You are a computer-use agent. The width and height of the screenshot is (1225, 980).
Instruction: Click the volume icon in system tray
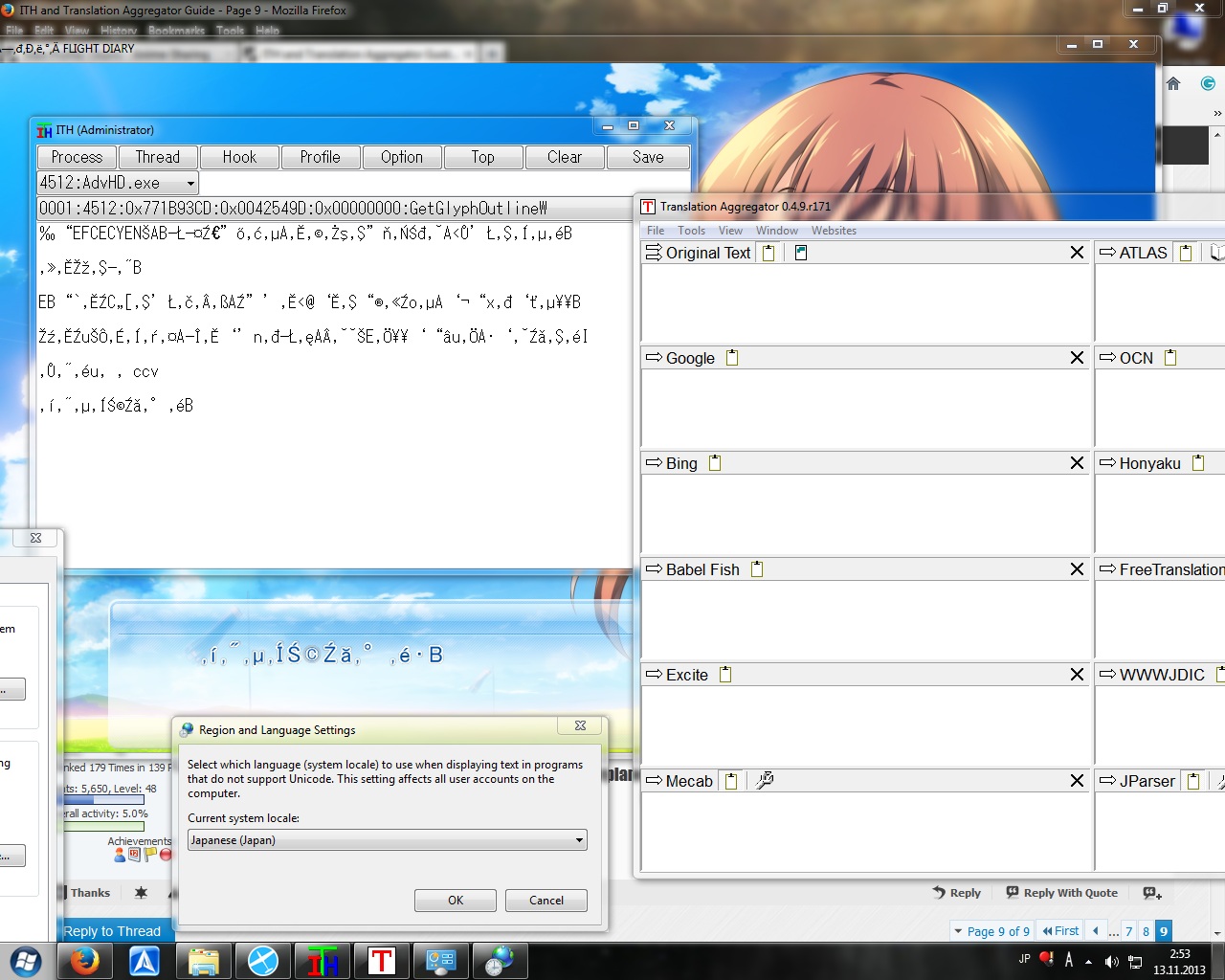pos(1111,961)
